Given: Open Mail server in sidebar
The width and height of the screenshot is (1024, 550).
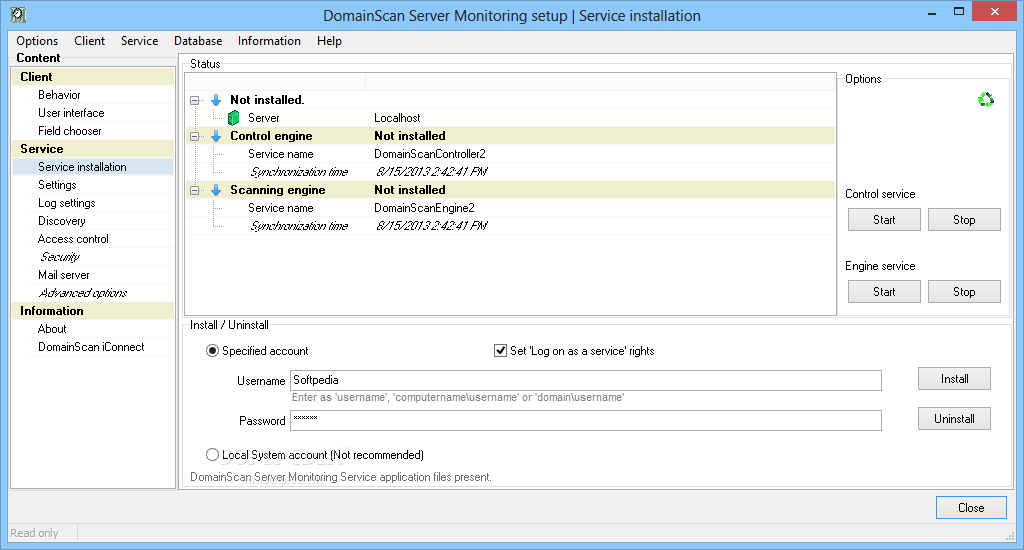Looking at the screenshot, I should [x=64, y=275].
